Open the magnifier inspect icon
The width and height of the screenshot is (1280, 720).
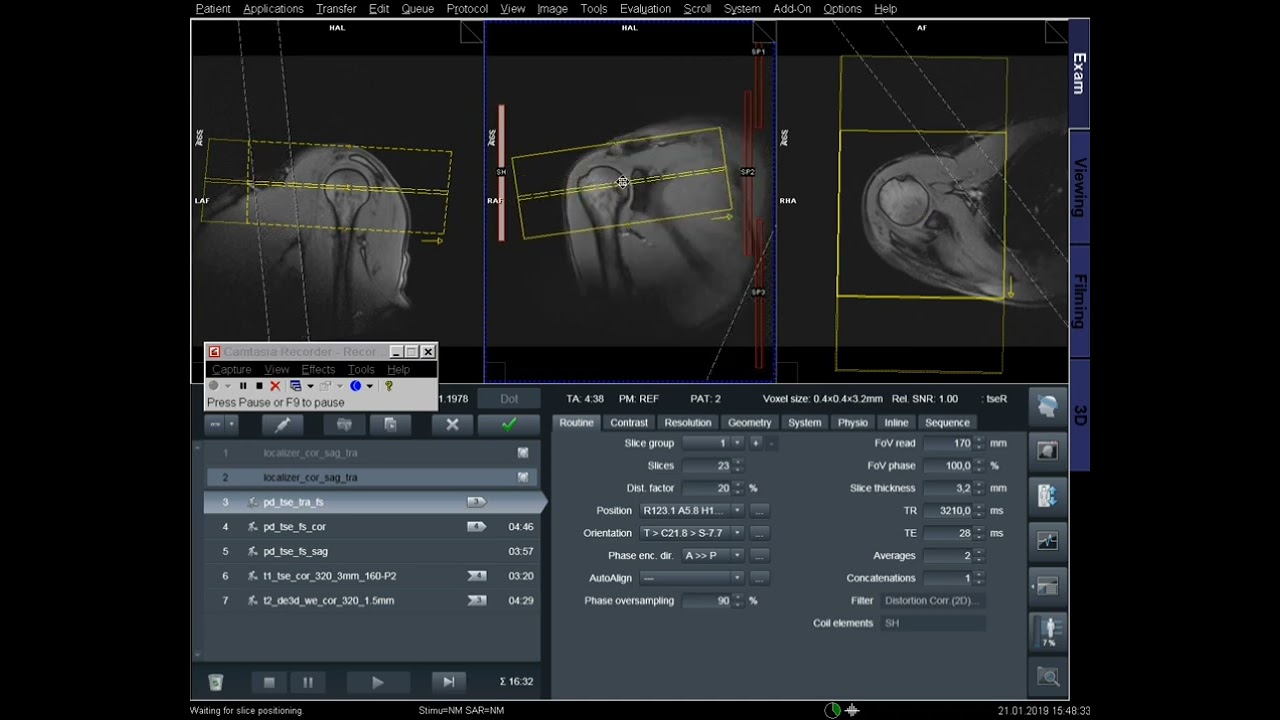click(x=1047, y=677)
